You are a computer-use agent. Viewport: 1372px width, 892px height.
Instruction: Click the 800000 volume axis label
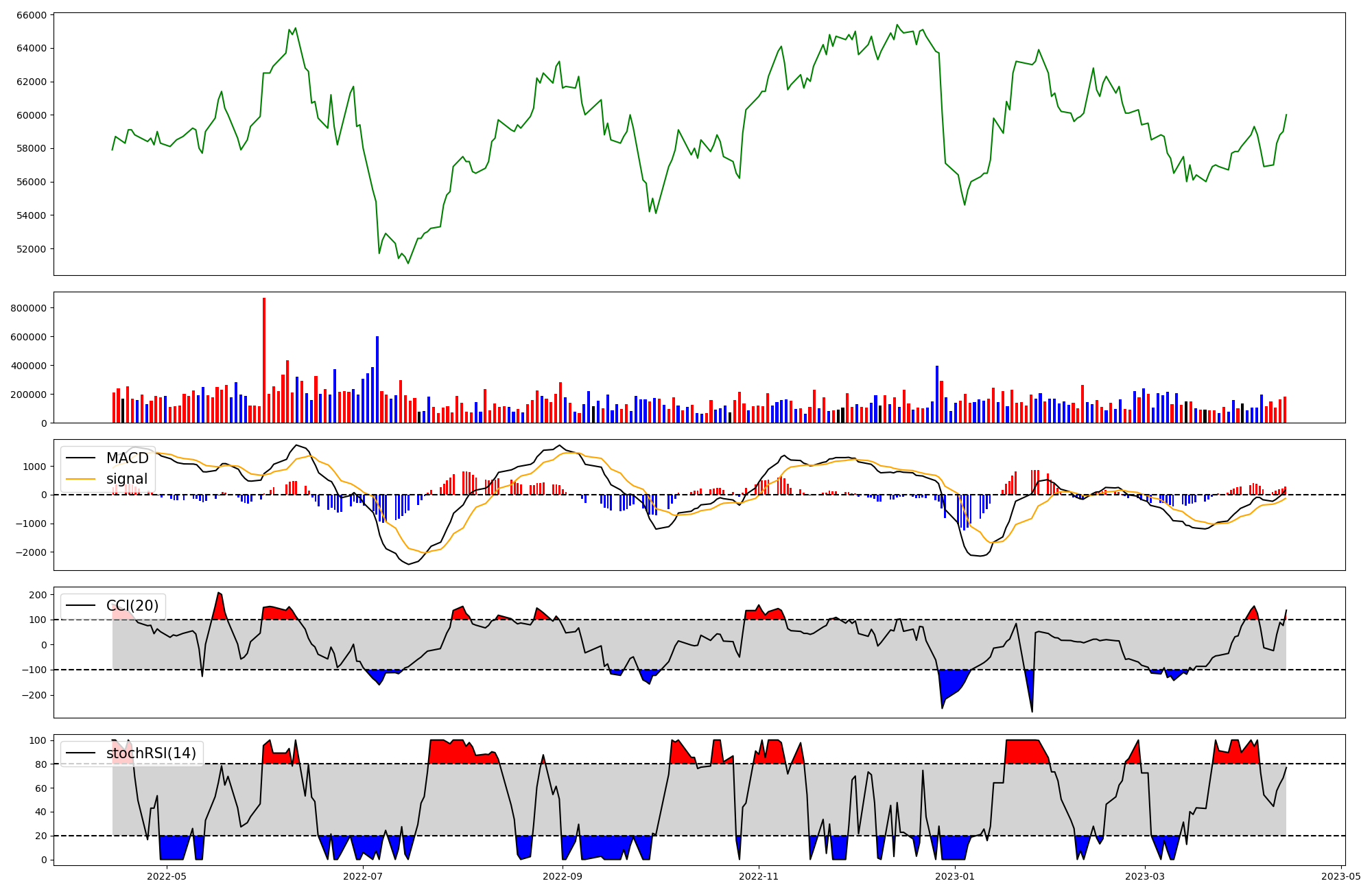coord(28,308)
